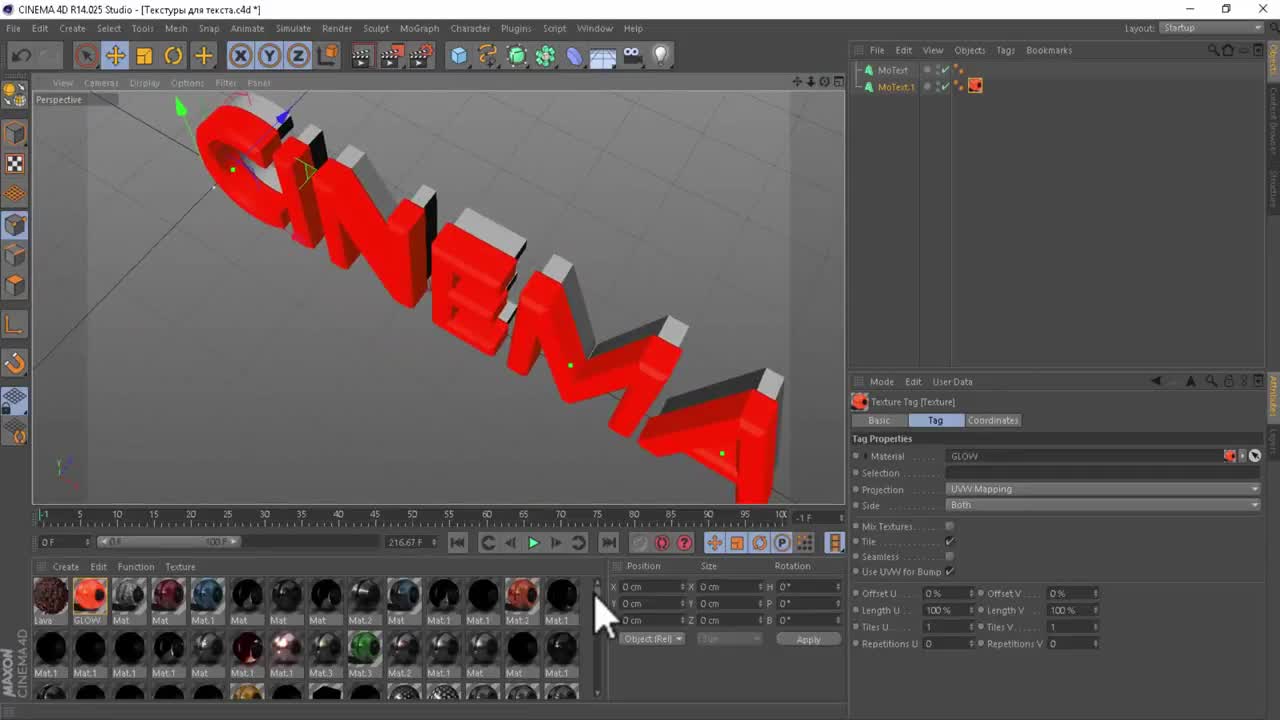The height and width of the screenshot is (720, 1280).
Task: Open the Plugins menu
Action: tap(516, 28)
